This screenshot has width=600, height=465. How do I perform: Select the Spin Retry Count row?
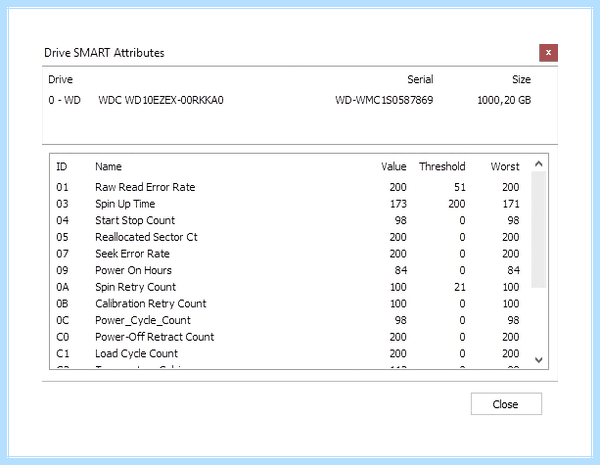pyautogui.click(x=288, y=287)
